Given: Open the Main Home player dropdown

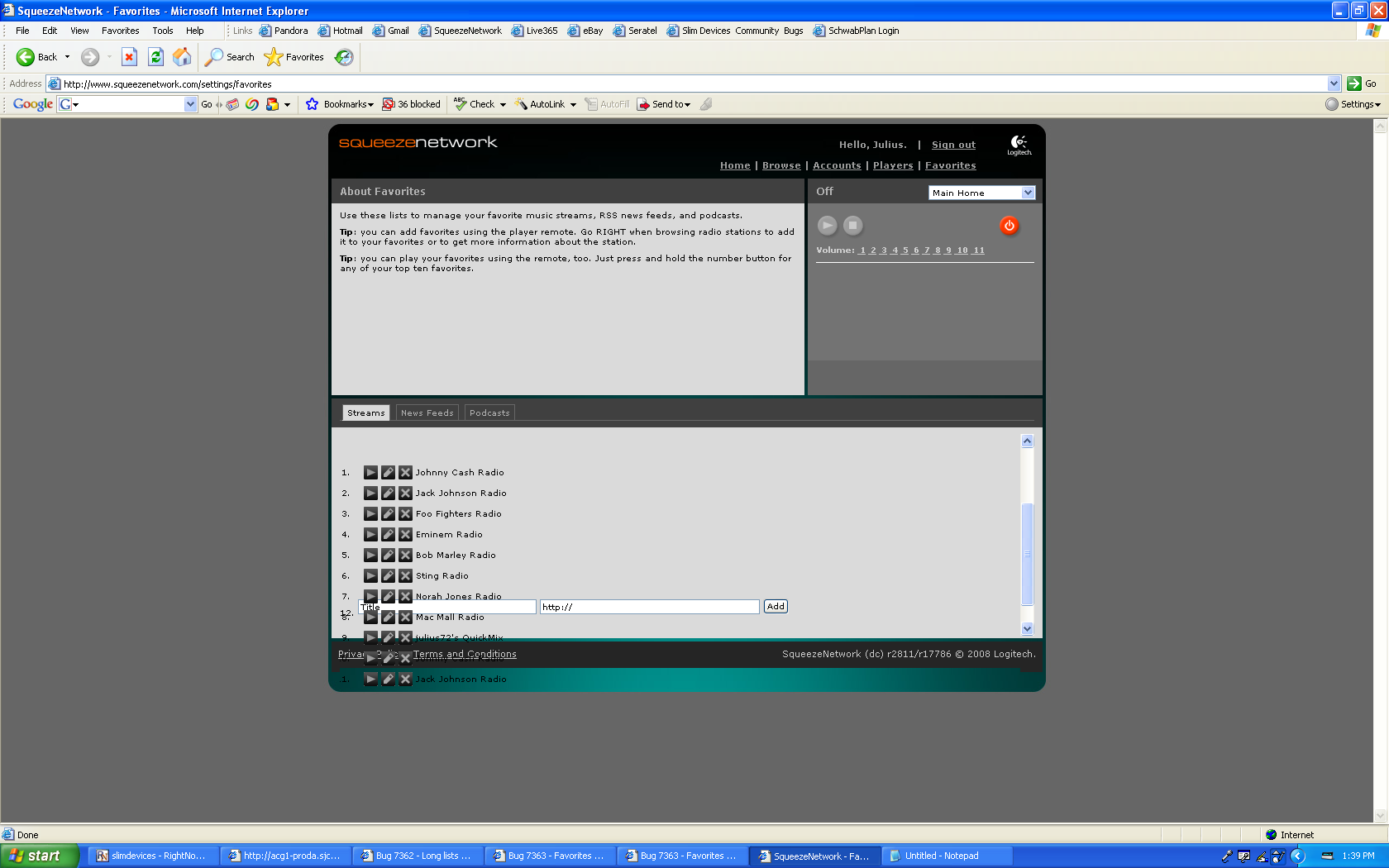Looking at the screenshot, I should pos(1028,193).
